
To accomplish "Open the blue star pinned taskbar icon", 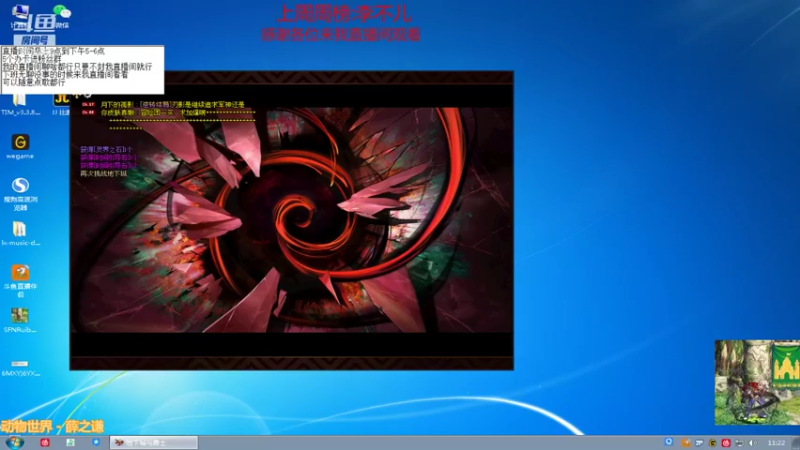I will point(96,442).
